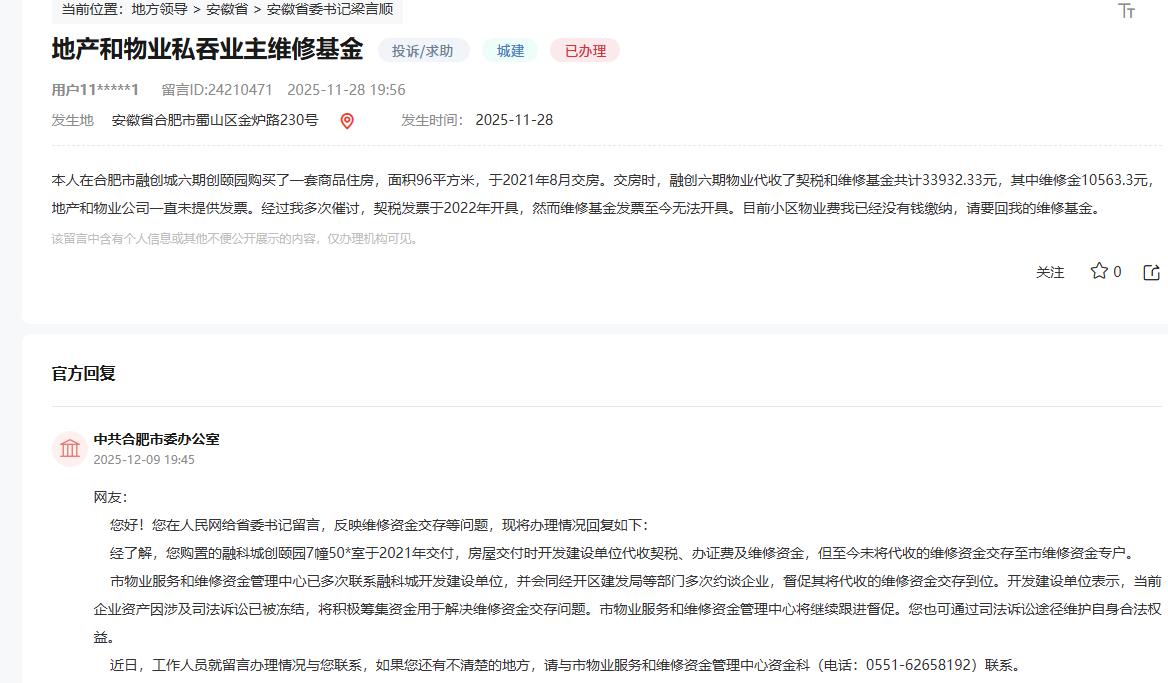This screenshot has width=1168, height=683.
Task: Click the 关注 follow button
Action: [x=1051, y=272]
